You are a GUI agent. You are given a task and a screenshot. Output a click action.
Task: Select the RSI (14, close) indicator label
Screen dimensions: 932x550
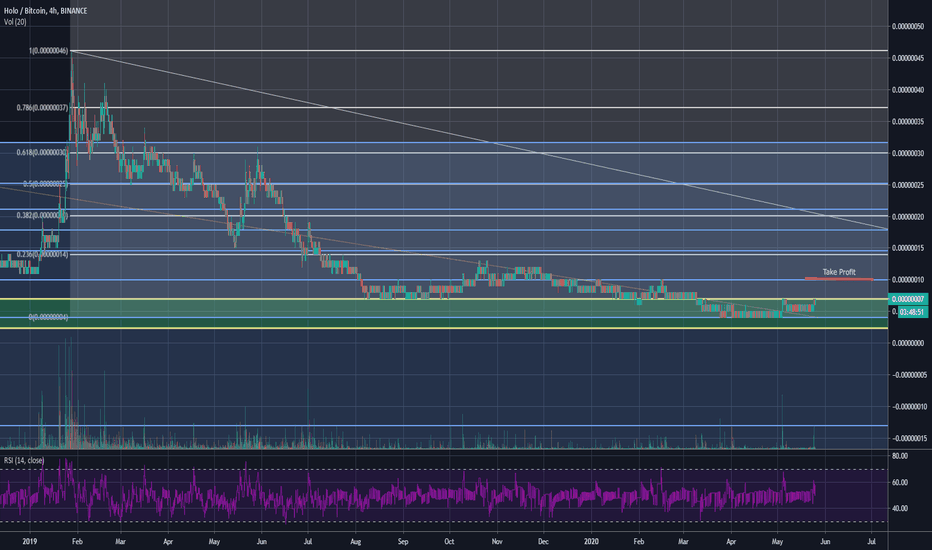click(24, 461)
